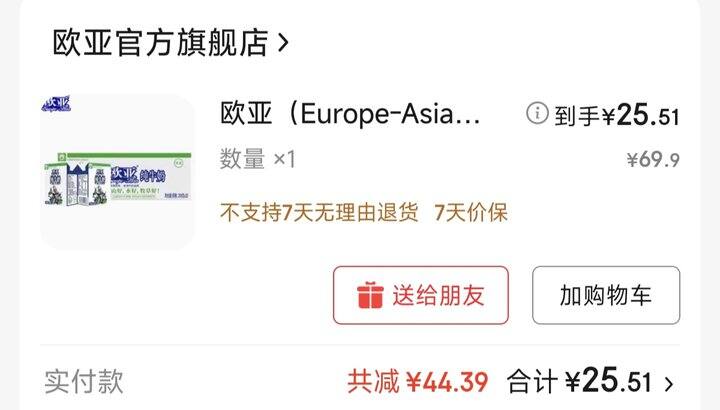Viewport: 720px width, 410px height.
Task: Click 加购物车 button
Action: (606, 295)
